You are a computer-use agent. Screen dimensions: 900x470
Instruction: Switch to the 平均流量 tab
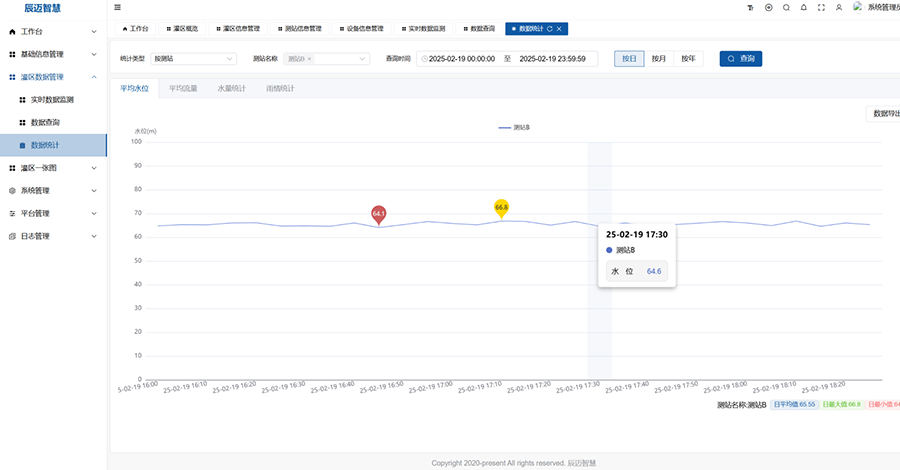click(183, 88)
